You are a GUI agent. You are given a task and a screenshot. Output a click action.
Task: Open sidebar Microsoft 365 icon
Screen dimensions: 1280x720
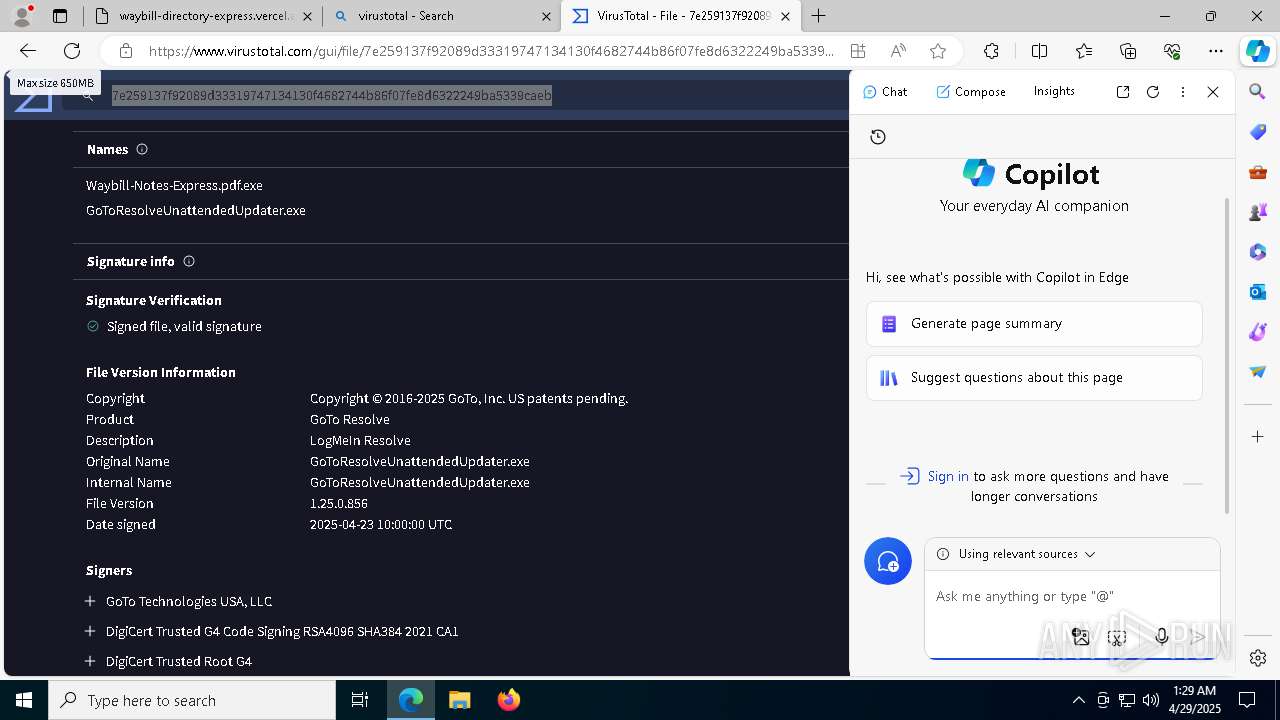pyautogui.click(x=1258, y=252)
